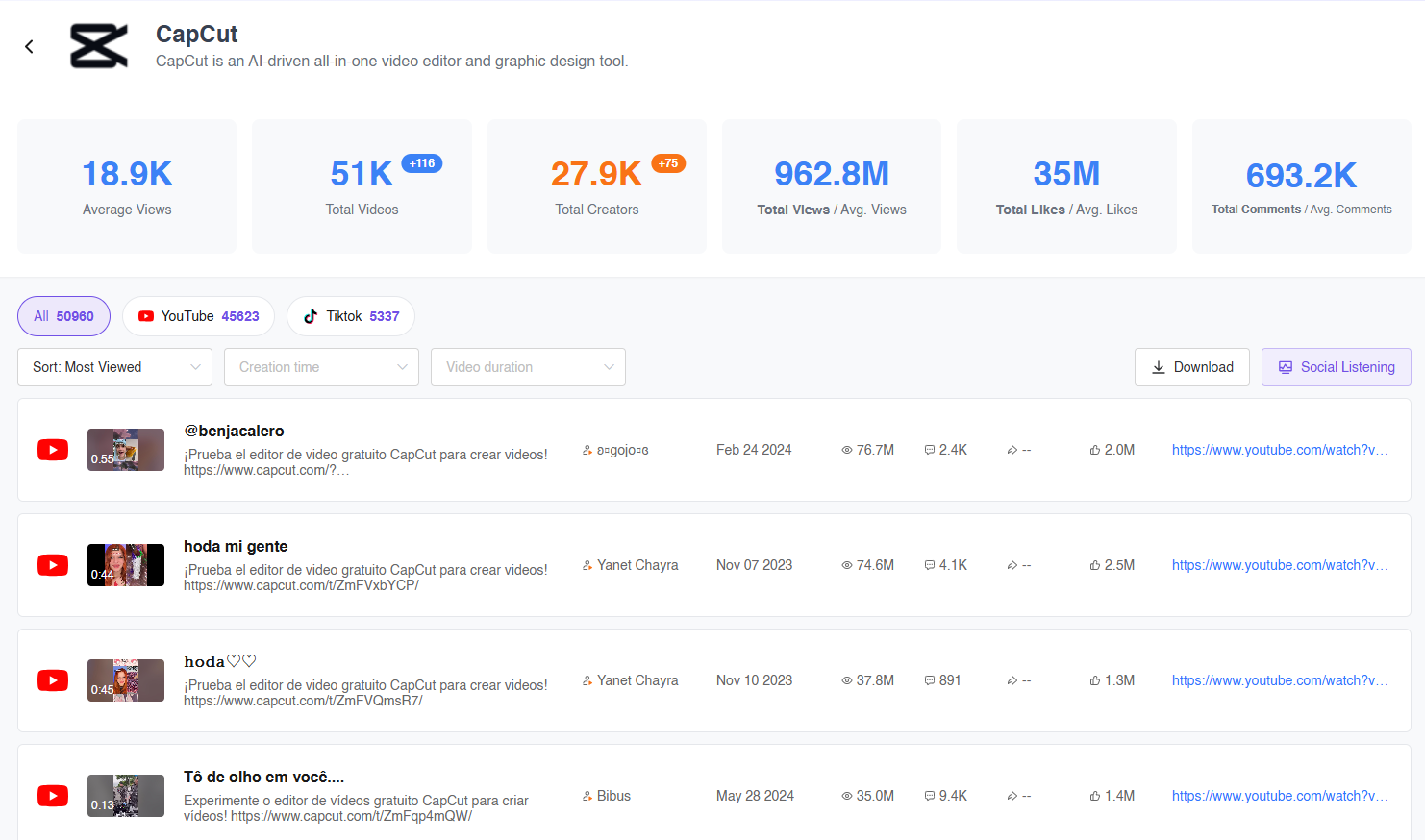Select the All 50960 tab
This screenshot has height=840, width=1425.
pos(63,316)
